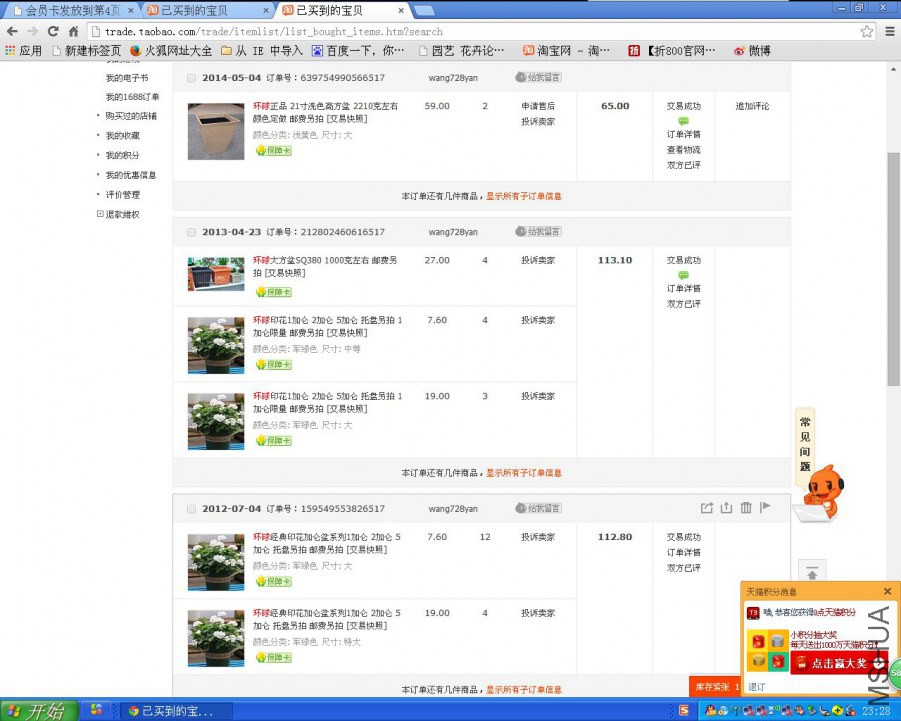Check the 2012-07-04 order checkbox
Image resolution: width=901 pixels, height=721 pixels.
(191, 509)
